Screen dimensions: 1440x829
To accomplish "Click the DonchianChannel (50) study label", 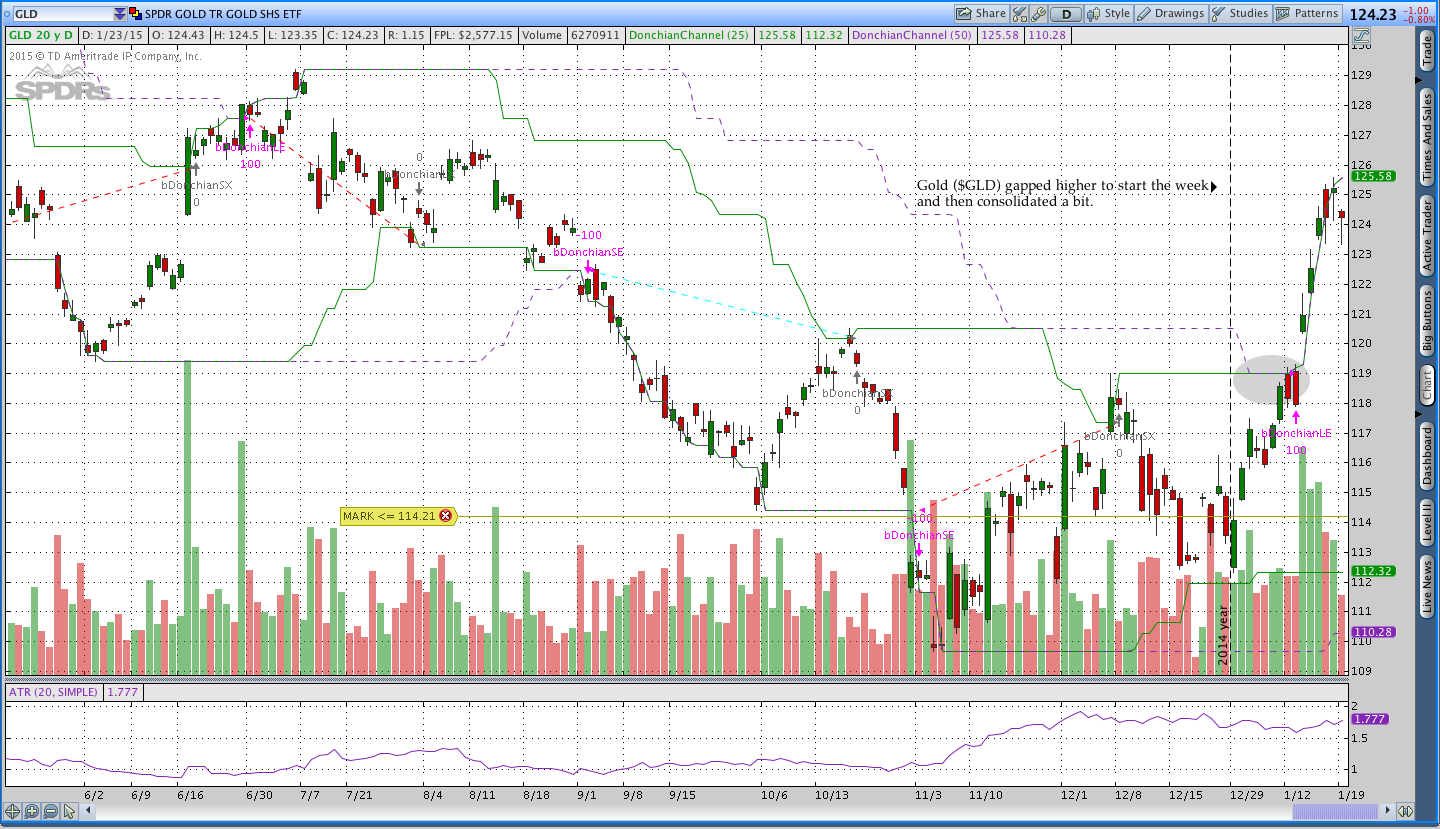I will tap(912, 35).
